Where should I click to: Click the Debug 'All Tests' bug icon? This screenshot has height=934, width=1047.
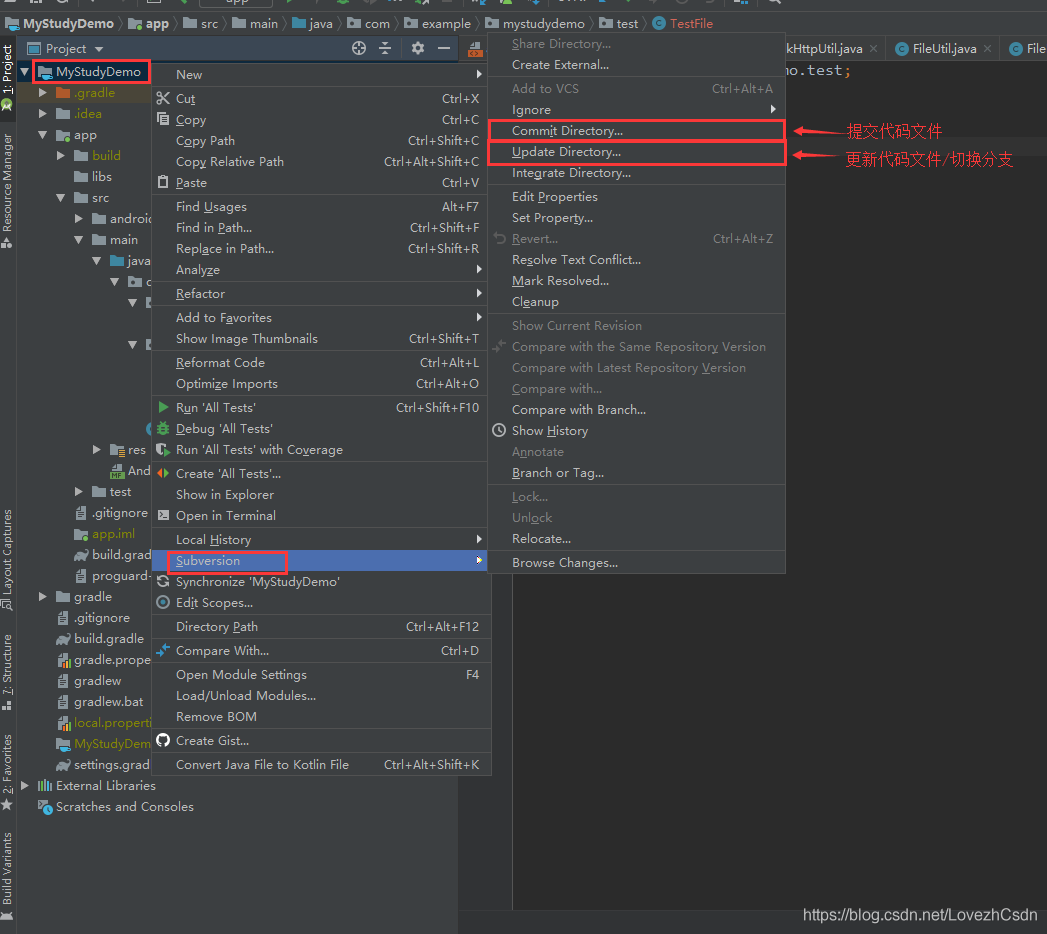coord(163,429)
